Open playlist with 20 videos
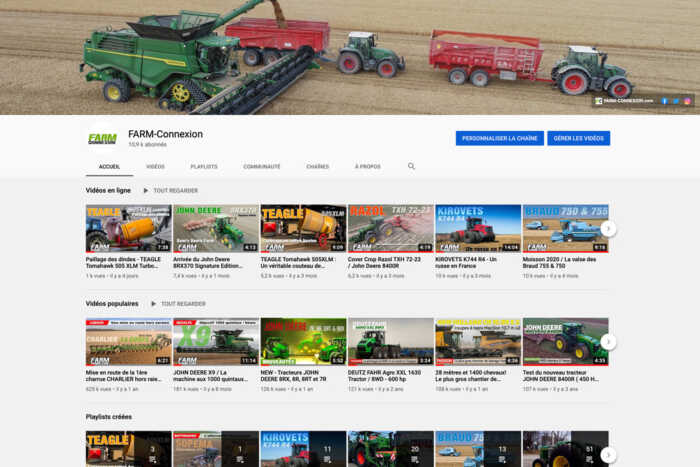Viewport: 700px width, 467px height. tap(391, 449)
